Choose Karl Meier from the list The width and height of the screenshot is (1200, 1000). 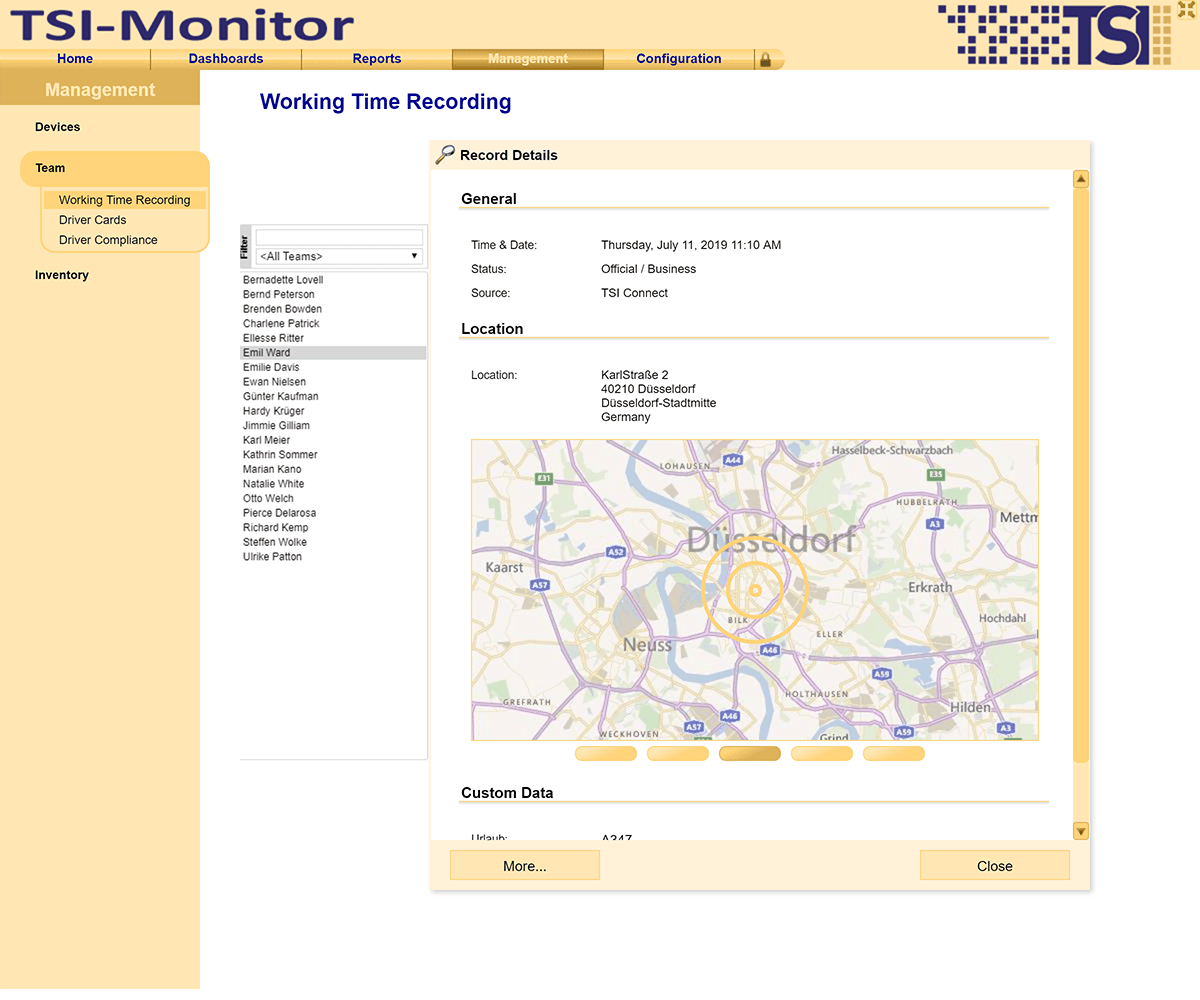(334, 440)
